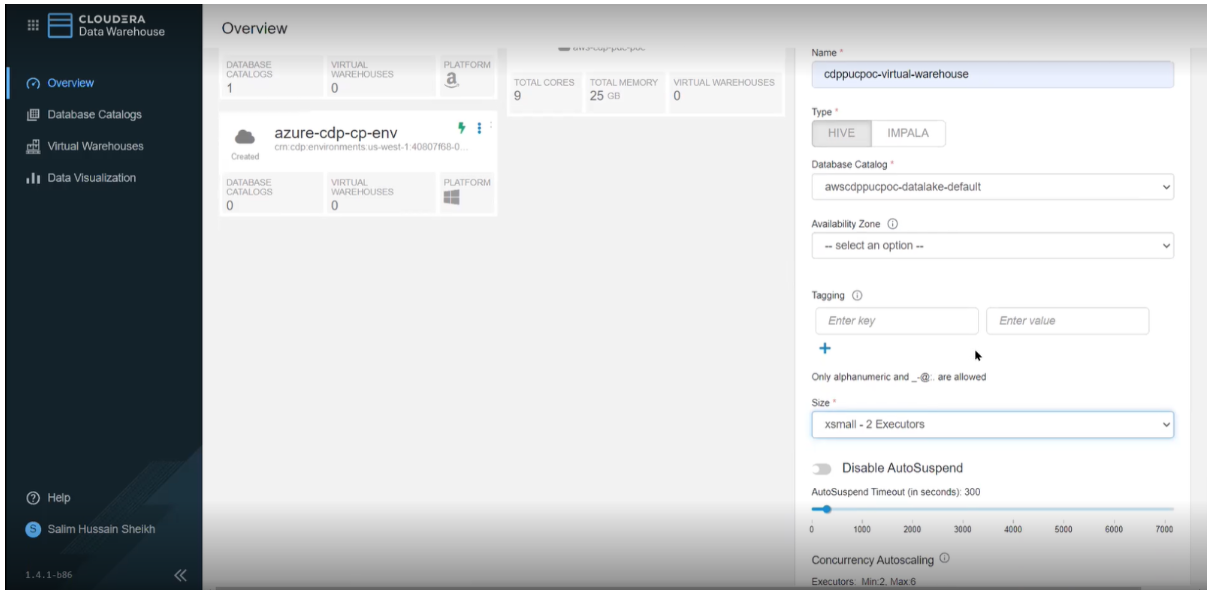Image resolution: width=1212 pixels, height=596 pixels.
Task: Click the Windows platform icon
Action: pos(451,198)
